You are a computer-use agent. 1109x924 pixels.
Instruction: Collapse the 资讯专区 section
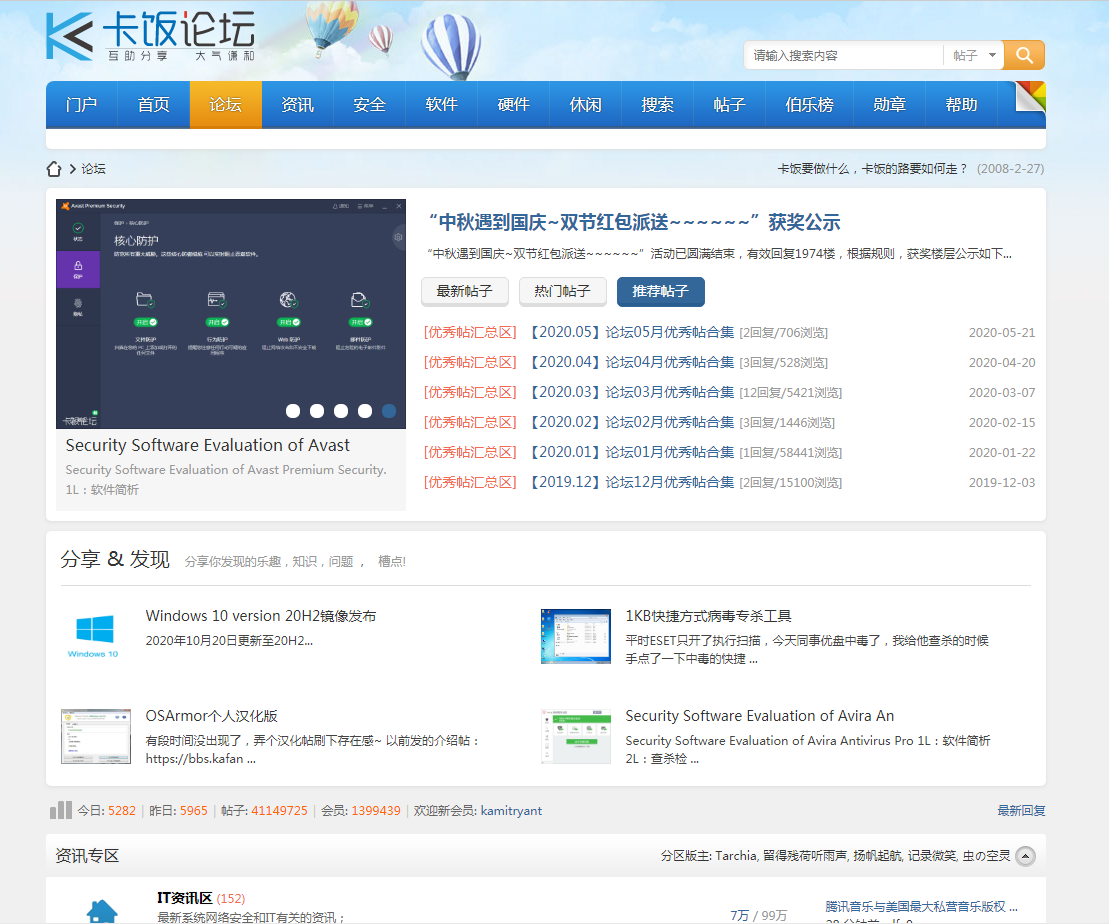coord(1025,856)
